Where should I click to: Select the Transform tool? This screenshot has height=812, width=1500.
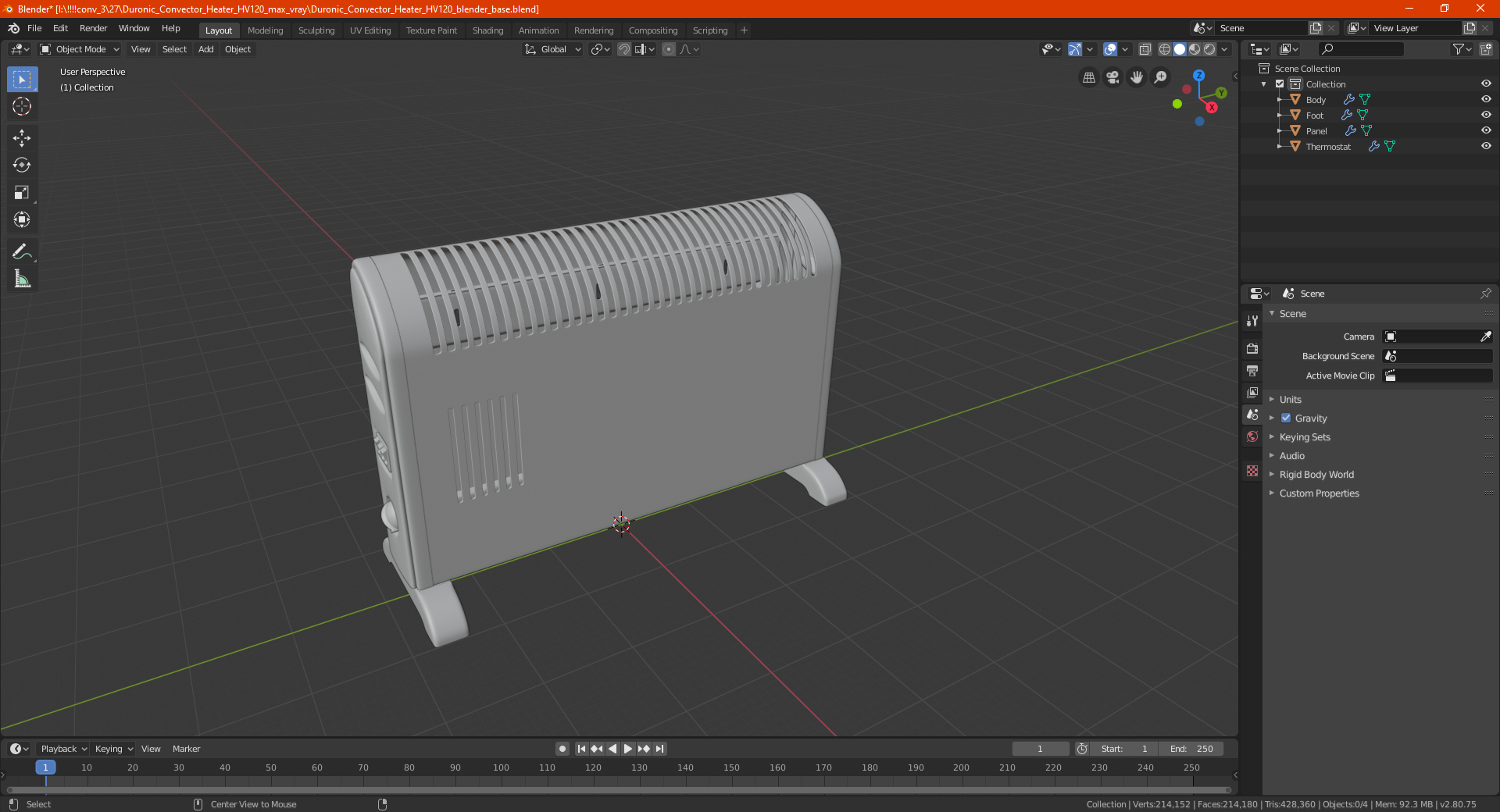tap(22, 220)
